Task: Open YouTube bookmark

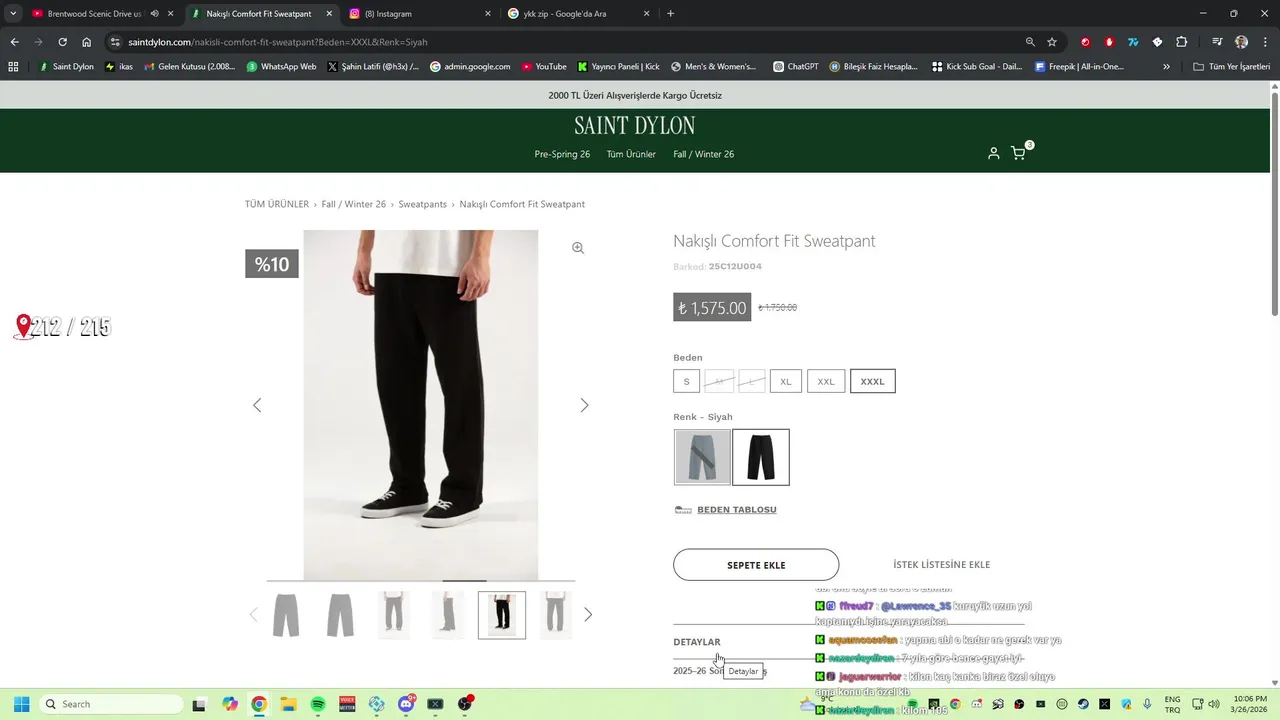Action: pos(543,67)
